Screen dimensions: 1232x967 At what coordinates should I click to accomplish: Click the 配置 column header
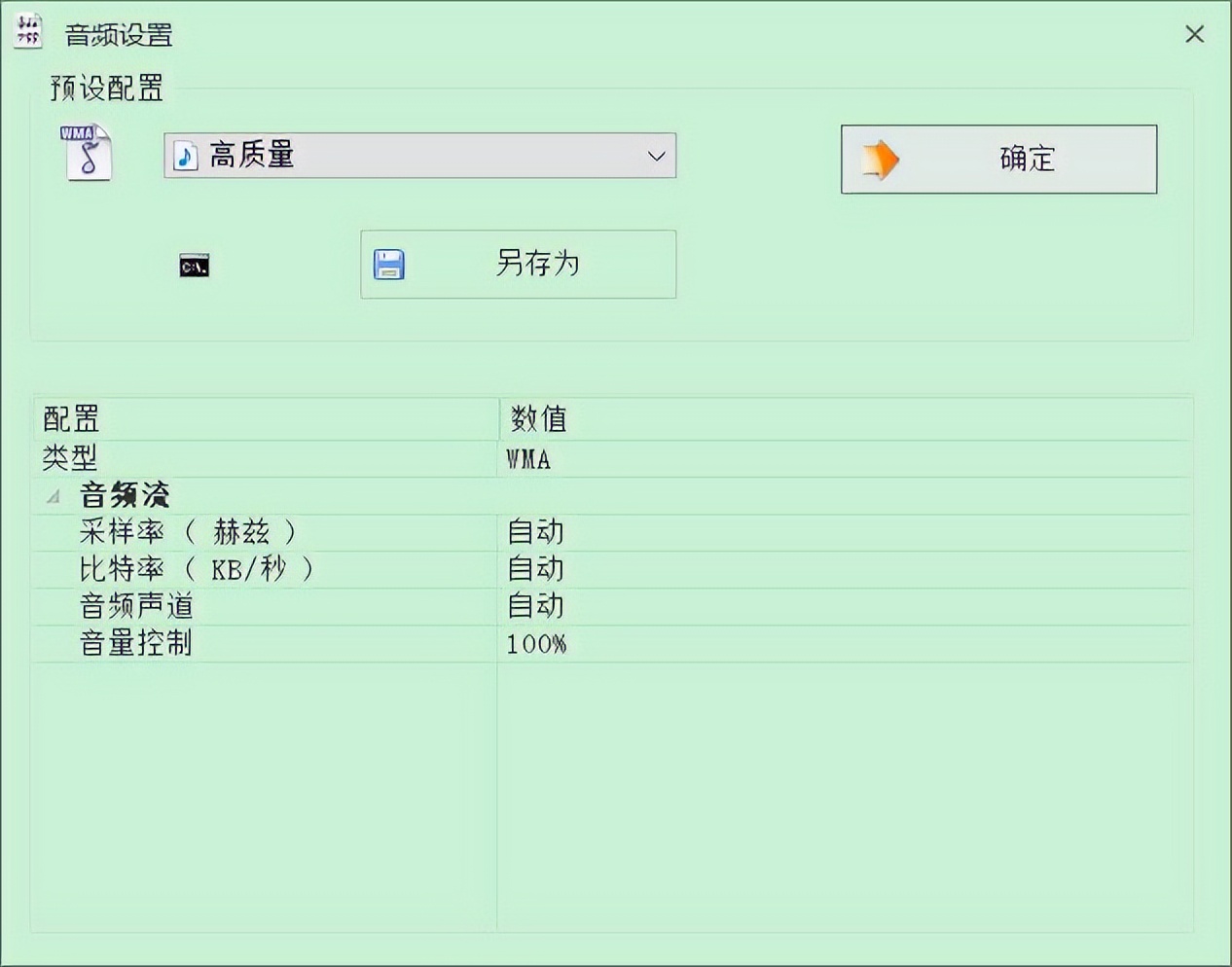(70, 419)
